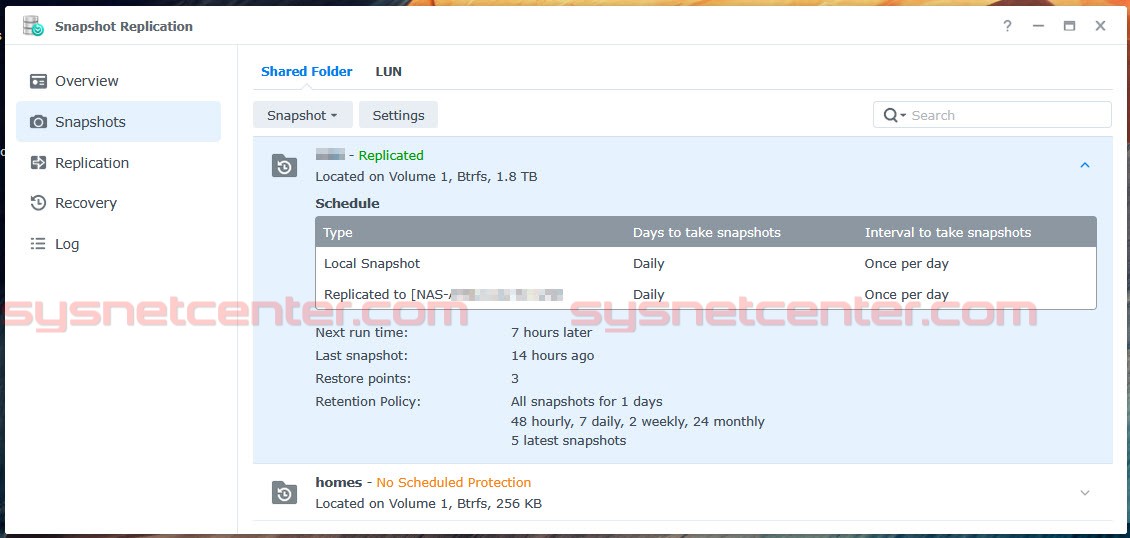Click the No Scheduled Protection status
The image size is (1130, 538).
point(453,483)
